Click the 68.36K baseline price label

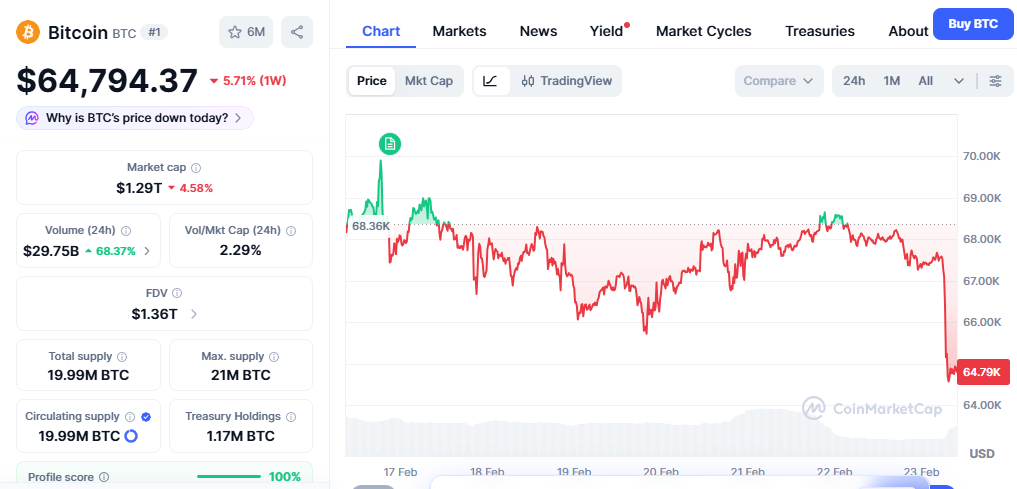370,226
